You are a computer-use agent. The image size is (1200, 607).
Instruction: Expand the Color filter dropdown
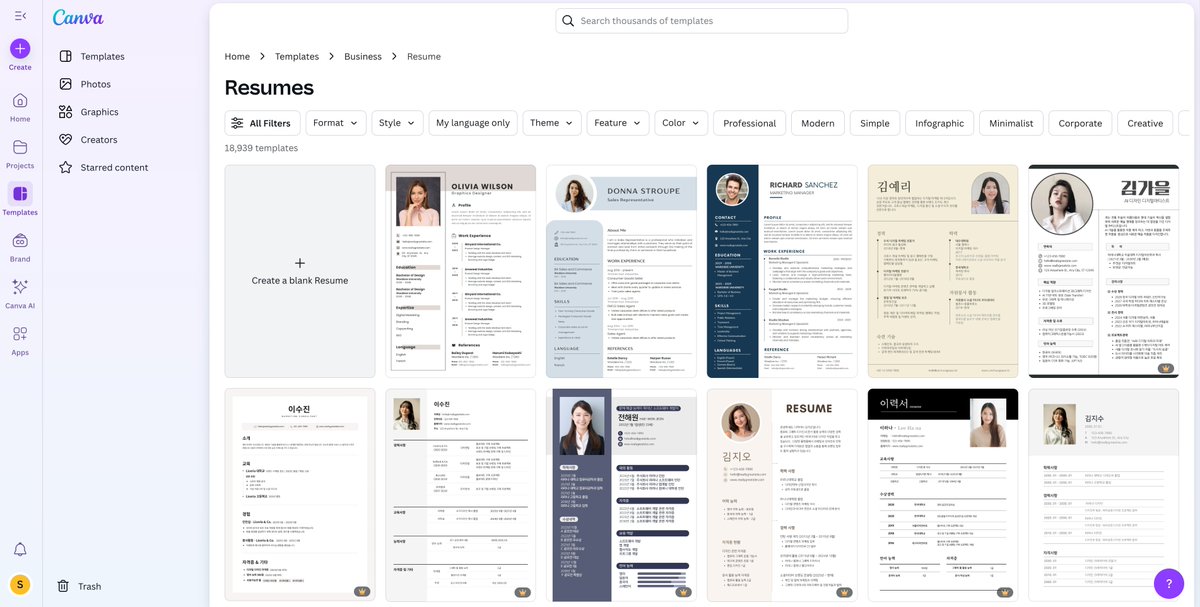(x=681, y=123)
